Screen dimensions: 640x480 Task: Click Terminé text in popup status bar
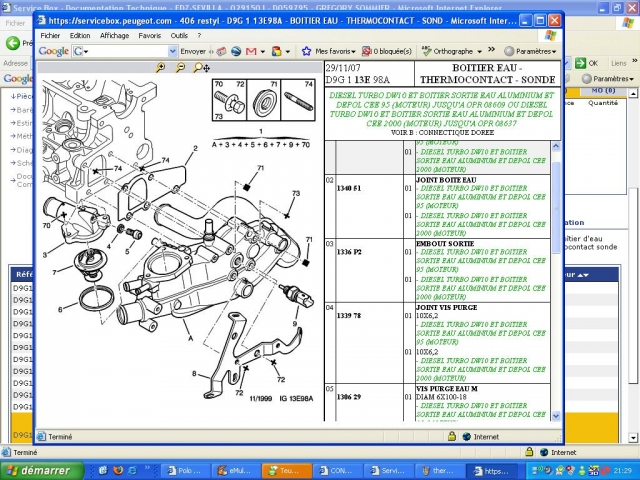(x=60, y=437)
